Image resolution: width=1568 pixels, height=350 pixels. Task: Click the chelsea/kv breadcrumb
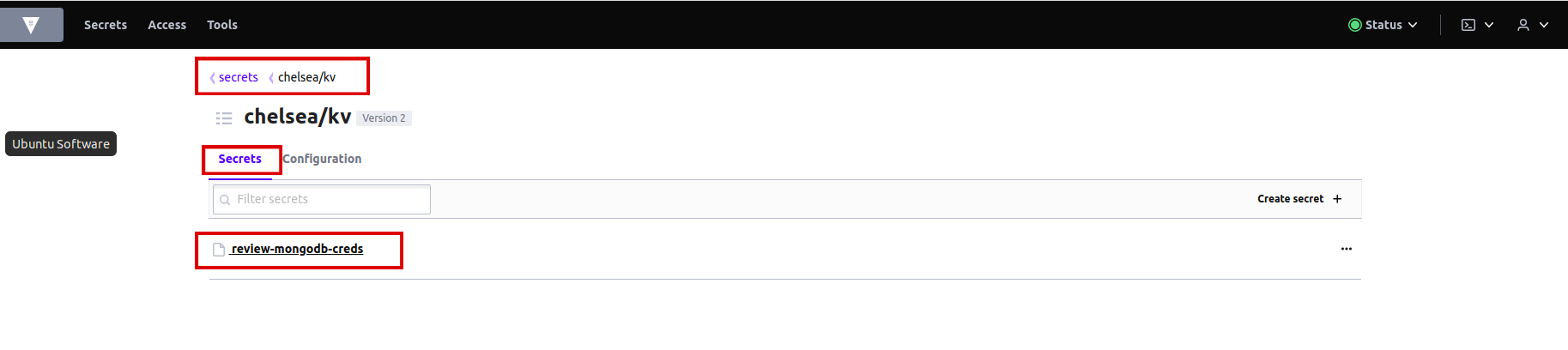click(x=306, y=77)
